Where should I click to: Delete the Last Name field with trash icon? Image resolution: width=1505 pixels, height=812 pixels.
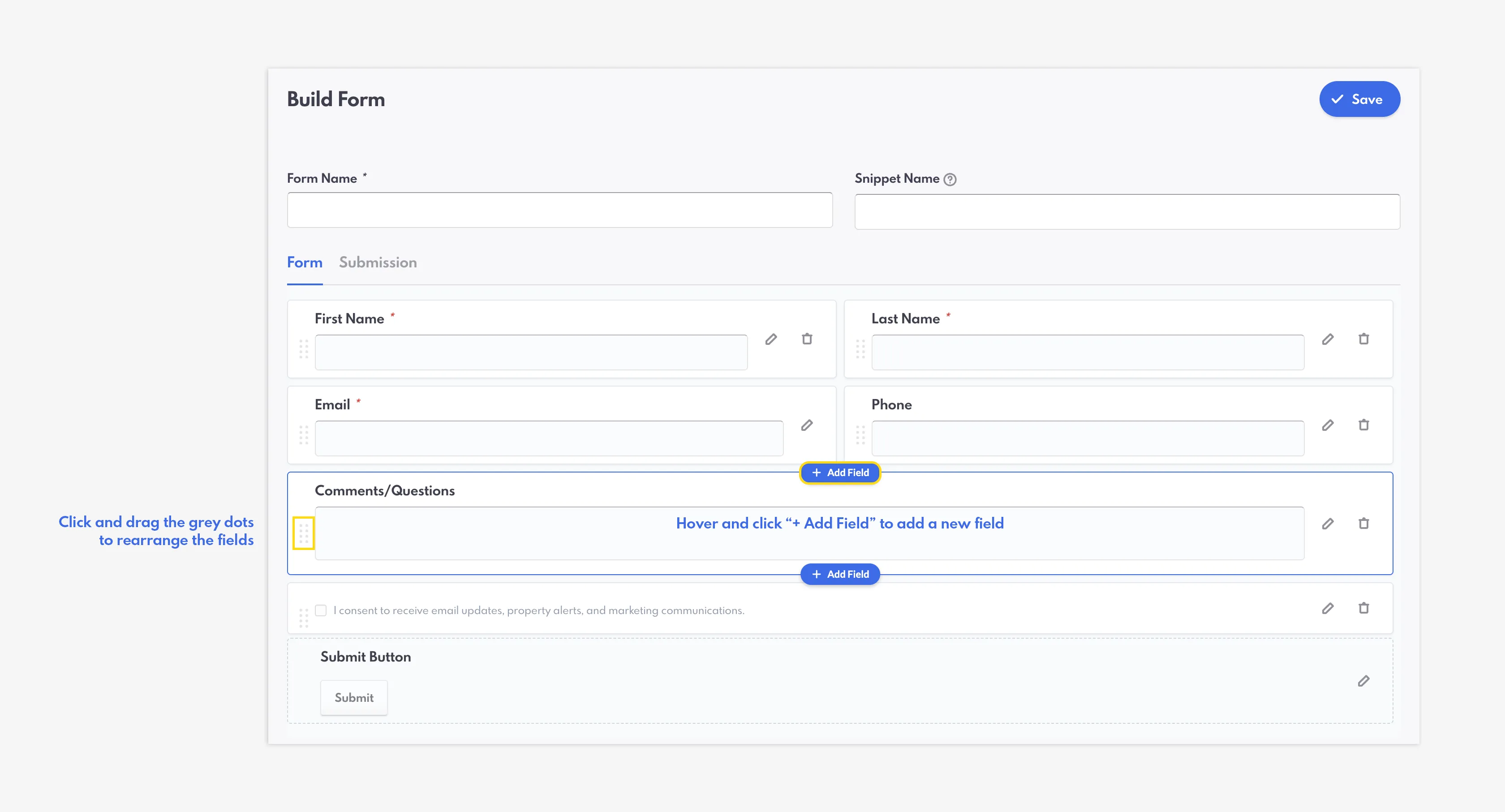(1363, 339)
